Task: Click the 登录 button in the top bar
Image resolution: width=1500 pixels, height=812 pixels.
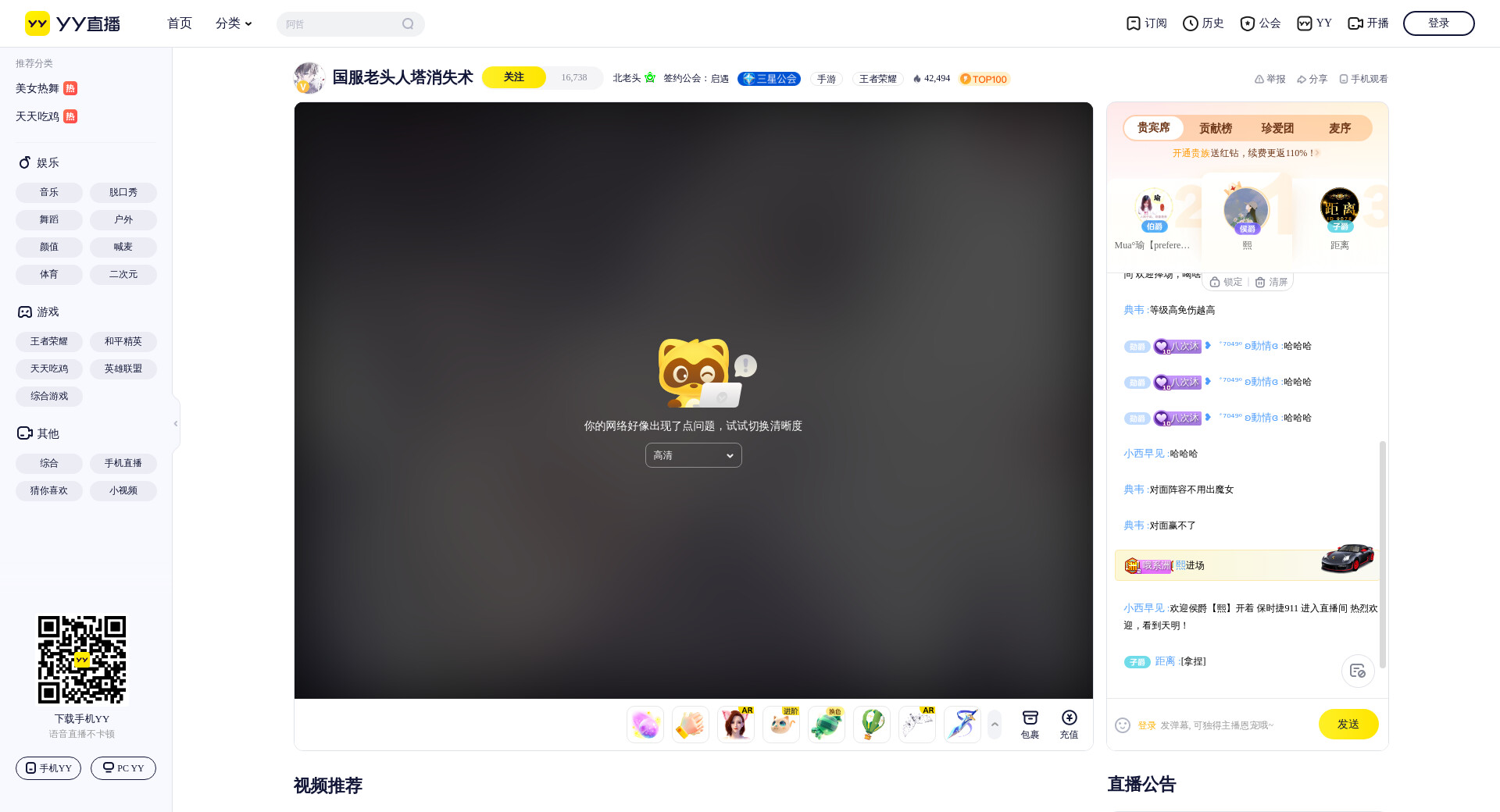Action: pos(1439,23)
